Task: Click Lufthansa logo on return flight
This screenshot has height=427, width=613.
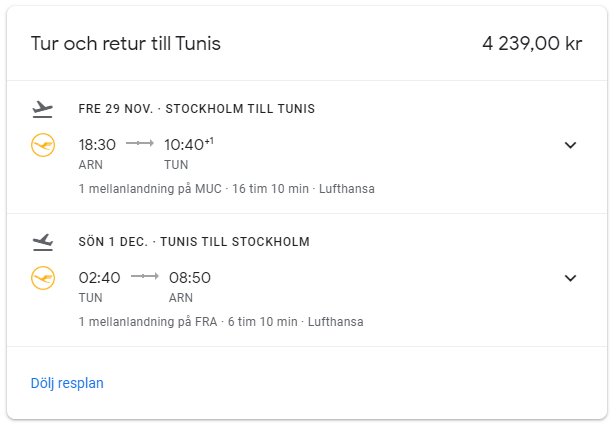Action: [43, 277]
